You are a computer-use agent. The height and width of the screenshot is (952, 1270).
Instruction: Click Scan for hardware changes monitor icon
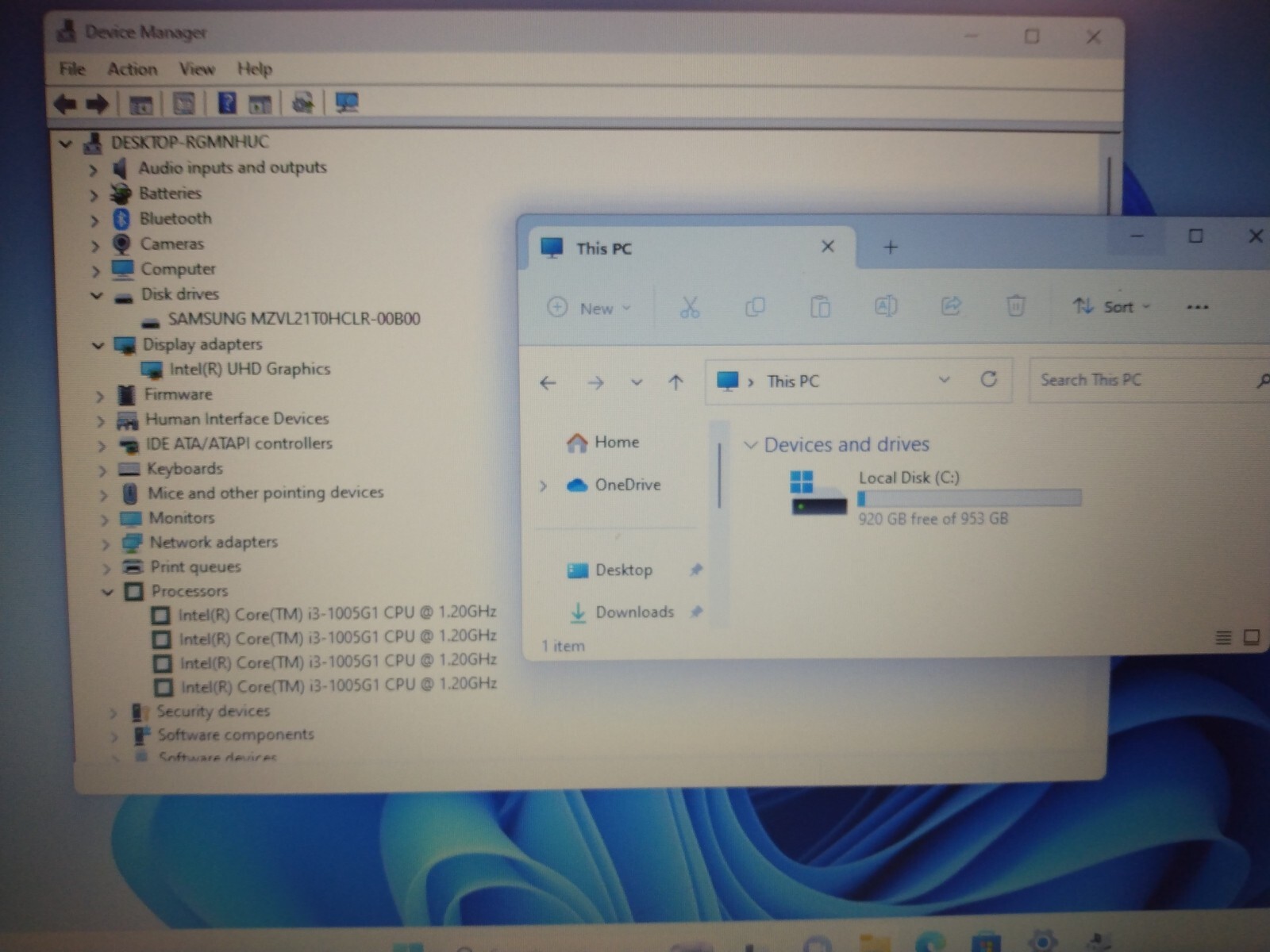click(347, 102)
